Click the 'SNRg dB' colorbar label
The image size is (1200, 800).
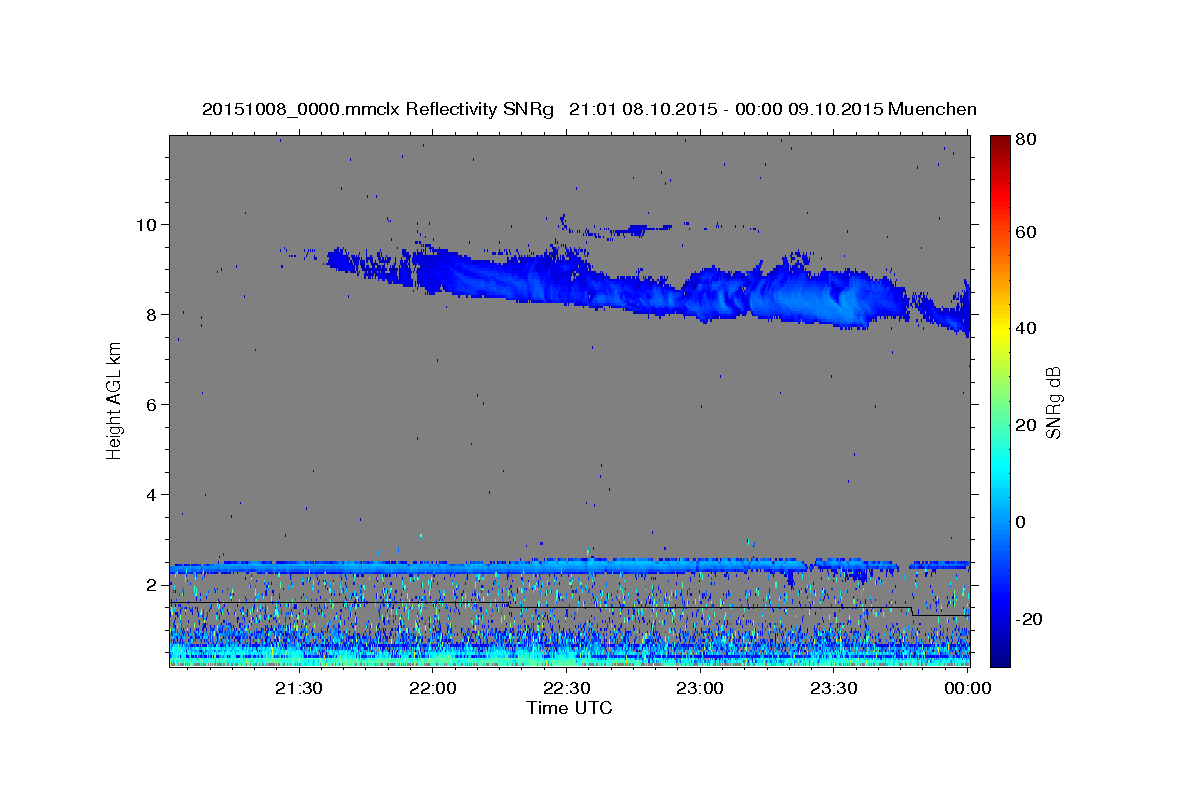pyautogui.click(x=1053, y=402)
